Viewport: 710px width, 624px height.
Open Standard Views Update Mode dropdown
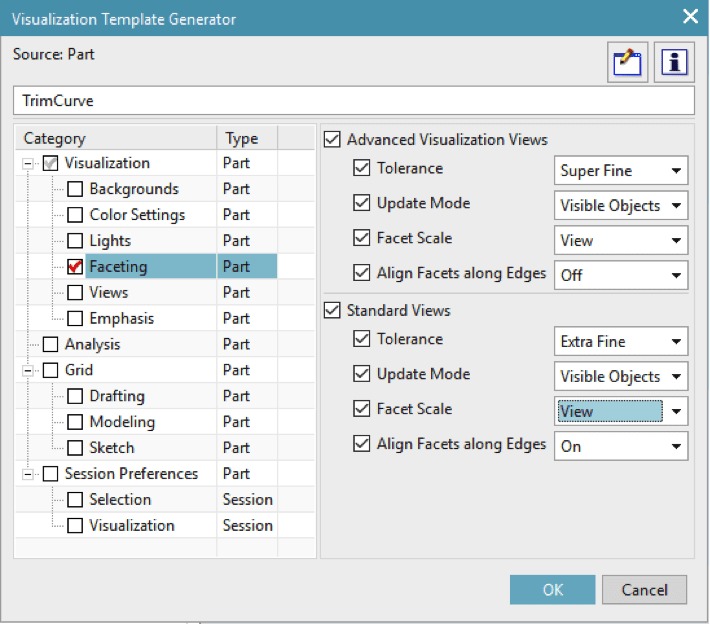621,376
